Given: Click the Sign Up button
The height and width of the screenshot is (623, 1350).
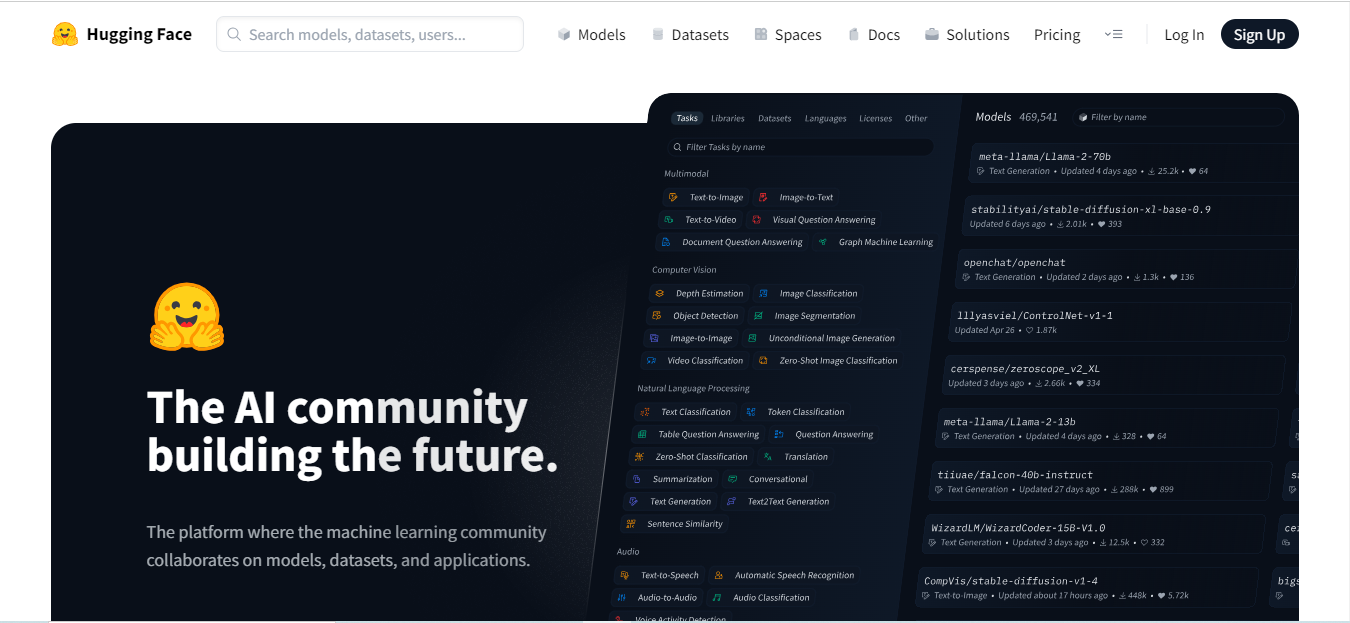Looking at the screenshot, I should pyautogui.click(x=1259, y=34).
